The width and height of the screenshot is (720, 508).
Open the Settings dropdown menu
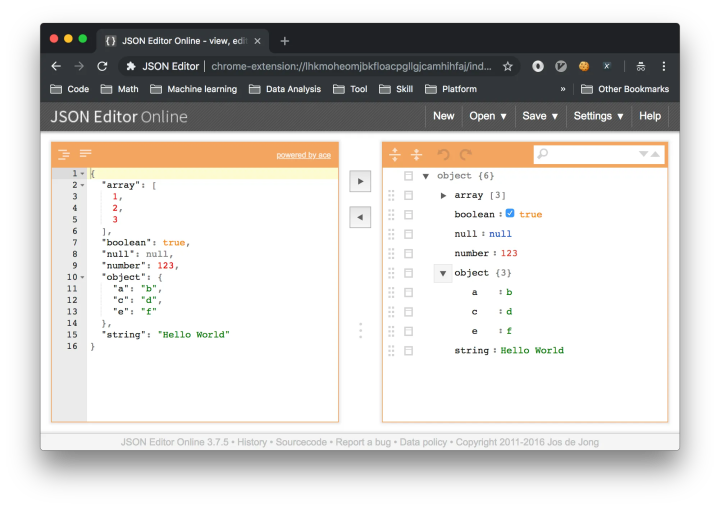[598, 116]
